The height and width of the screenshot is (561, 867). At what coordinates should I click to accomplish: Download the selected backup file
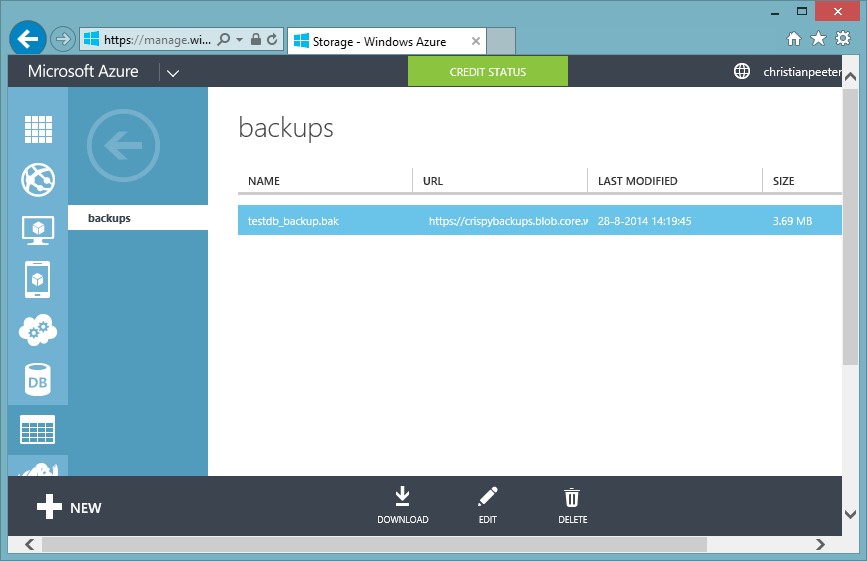click(x=402, y=505)
